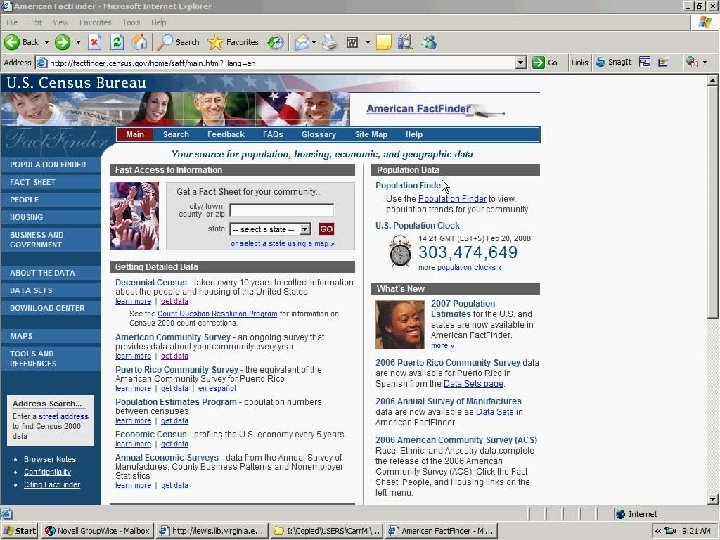Open the Tools menu
The height and width of the screenshot is (540, 720).
131,22
